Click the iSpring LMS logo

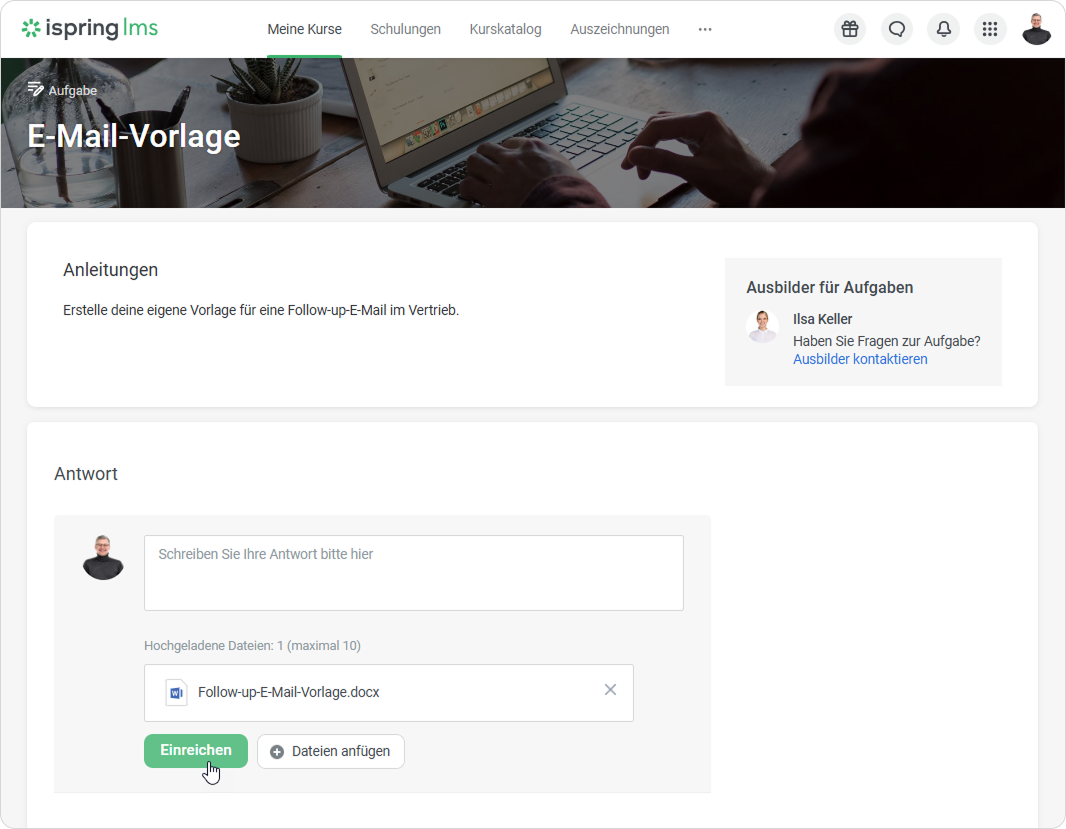point(90,29)
